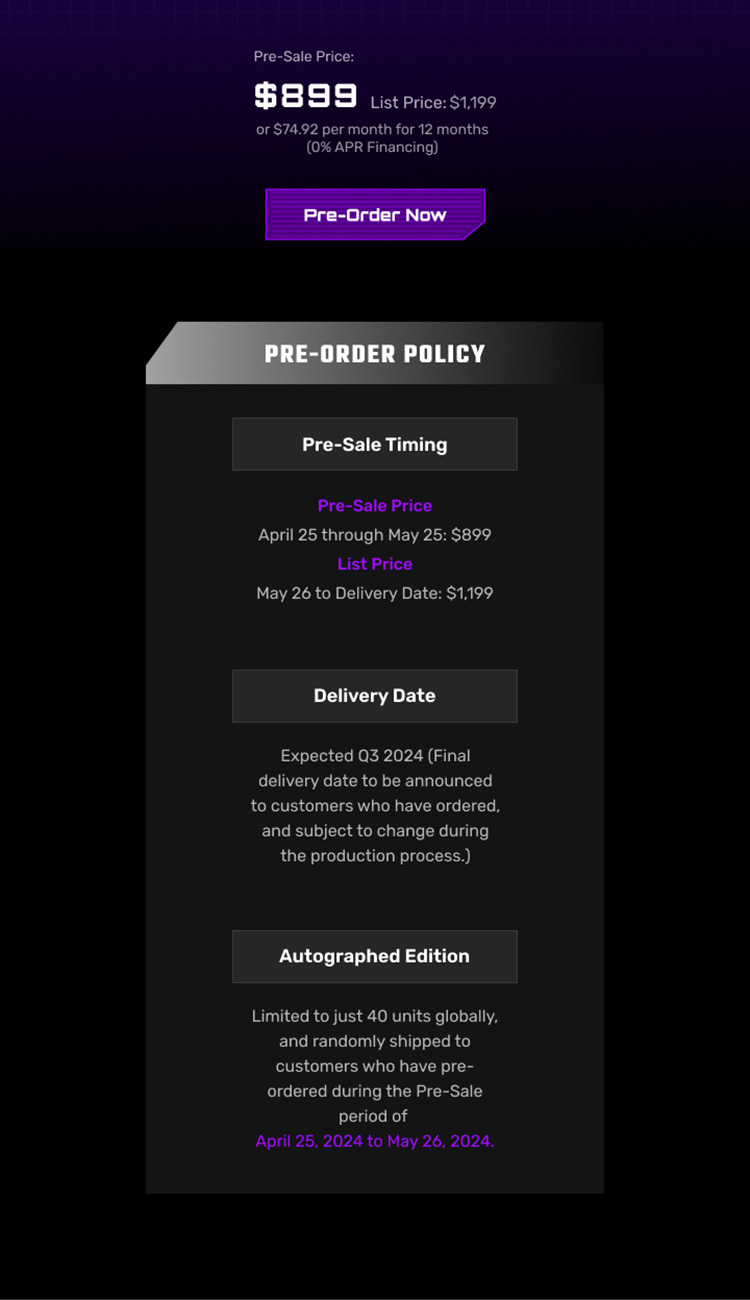Select the $74.92 per month financing text

372,129
